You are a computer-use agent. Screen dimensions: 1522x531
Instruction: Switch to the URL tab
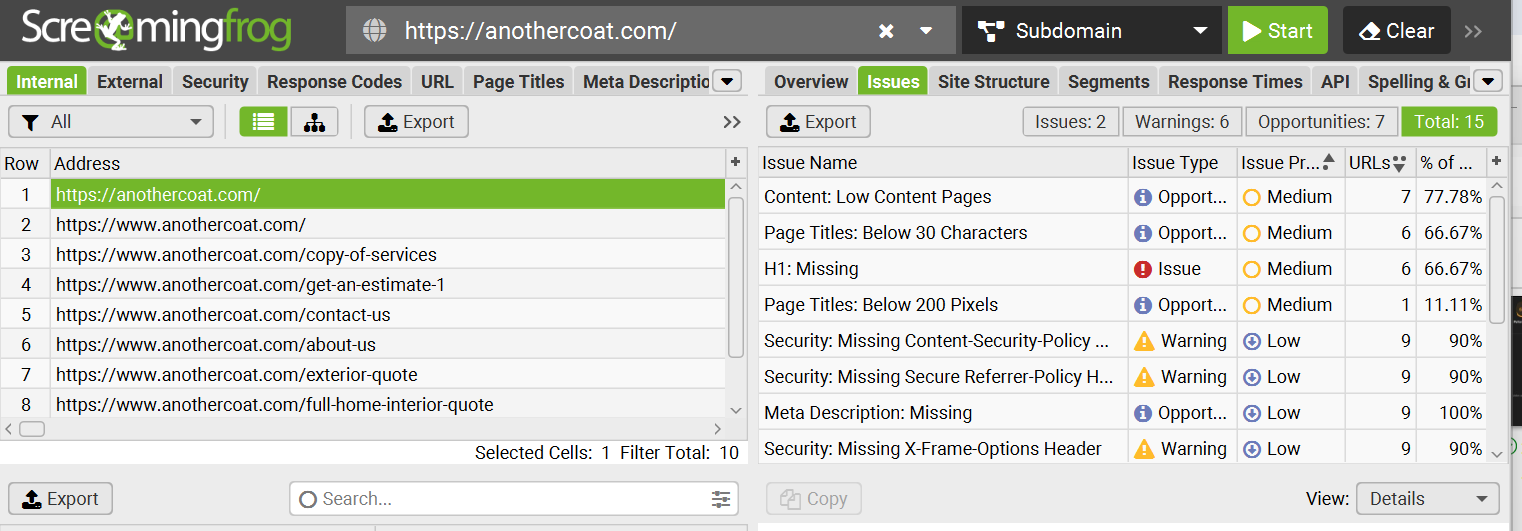(x=437, y=81)
